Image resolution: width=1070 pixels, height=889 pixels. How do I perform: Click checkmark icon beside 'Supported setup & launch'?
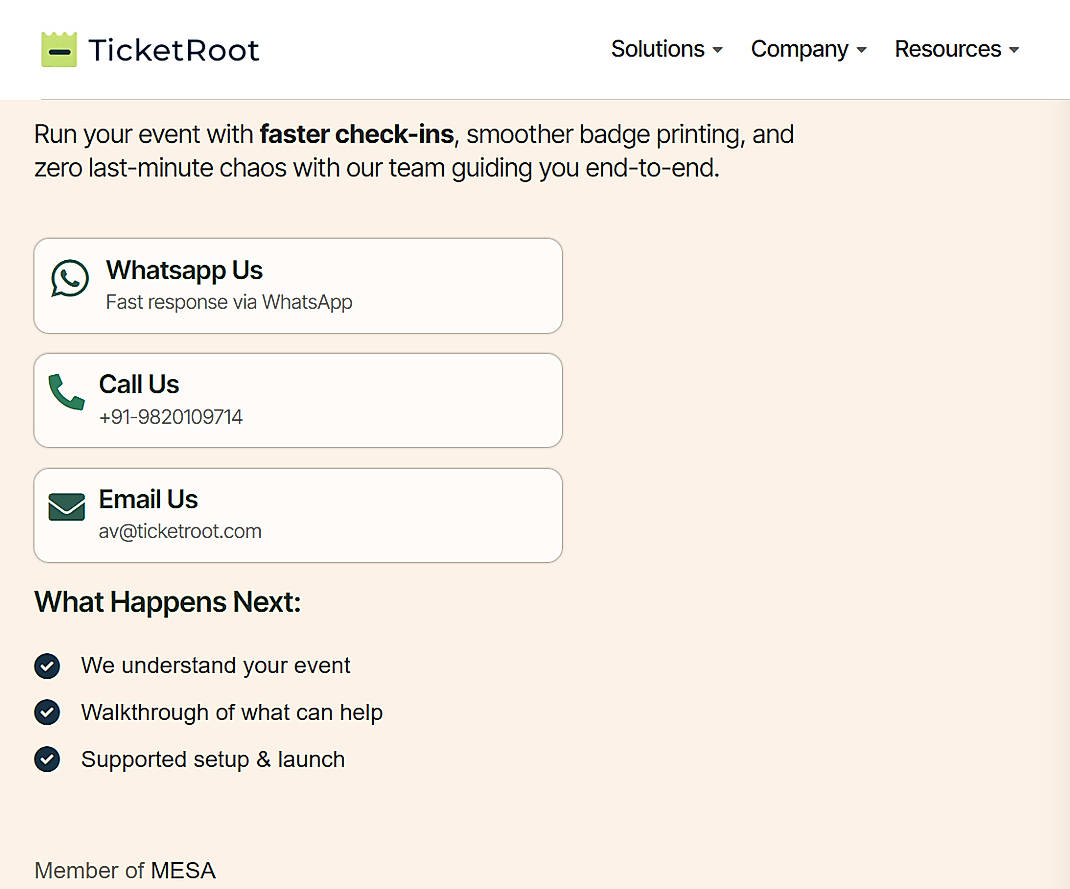point(47,759)
